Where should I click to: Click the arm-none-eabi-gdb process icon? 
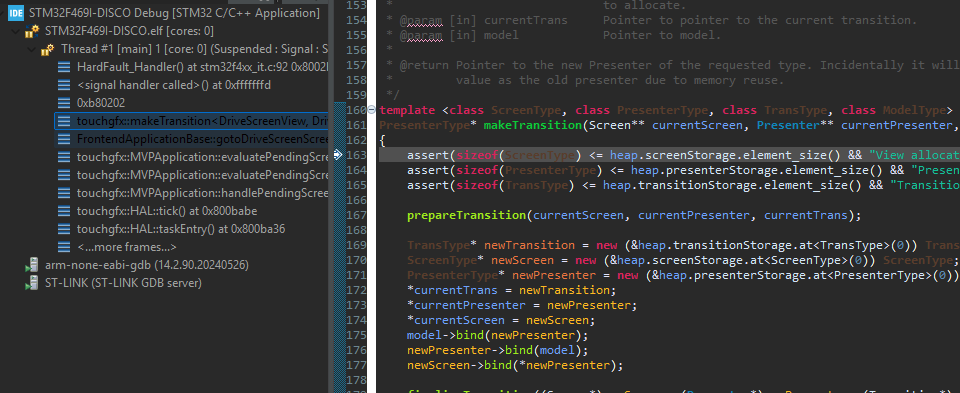pos(32,266)
